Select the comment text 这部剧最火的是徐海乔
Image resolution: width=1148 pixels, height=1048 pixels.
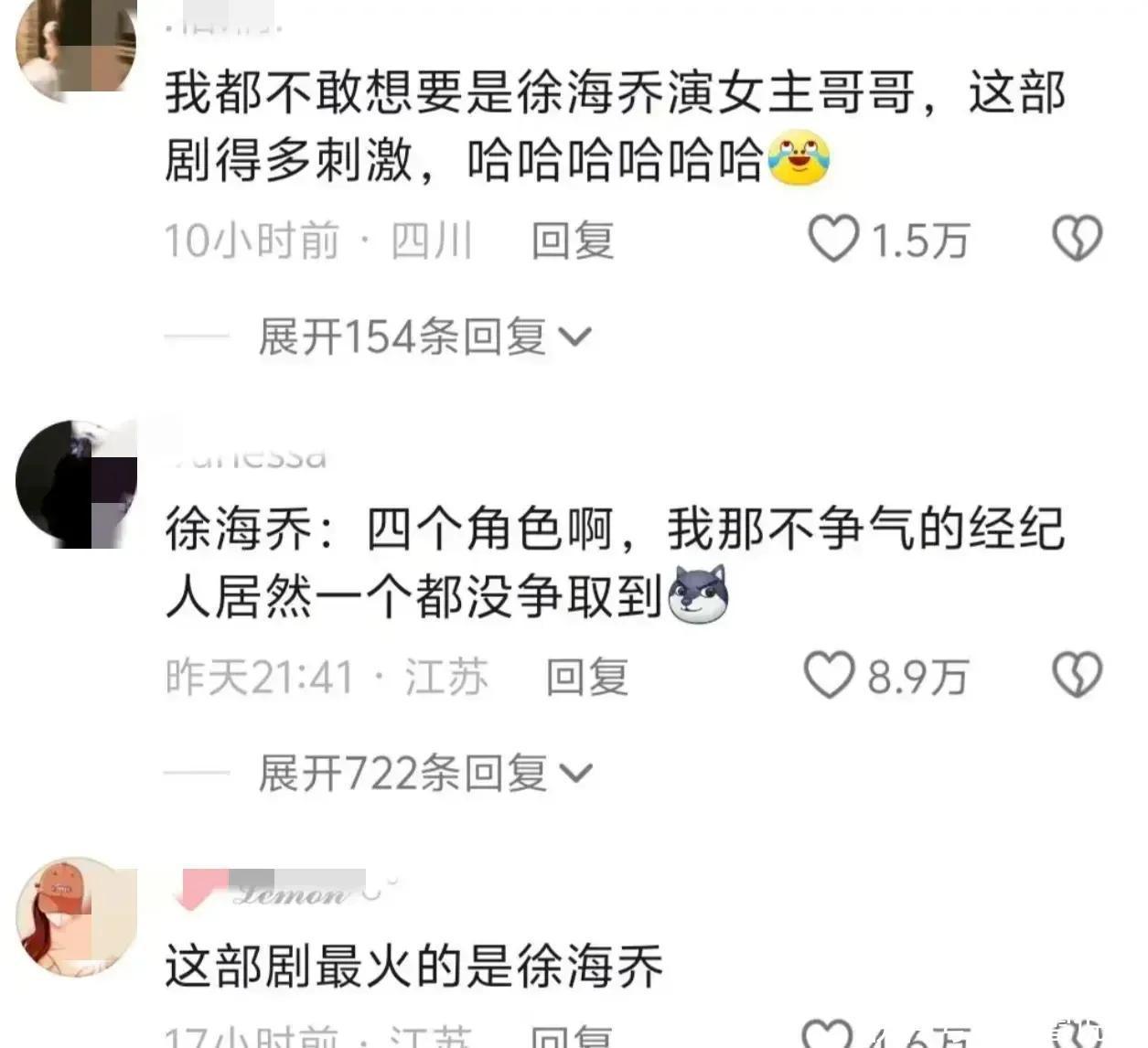[414, 967]
